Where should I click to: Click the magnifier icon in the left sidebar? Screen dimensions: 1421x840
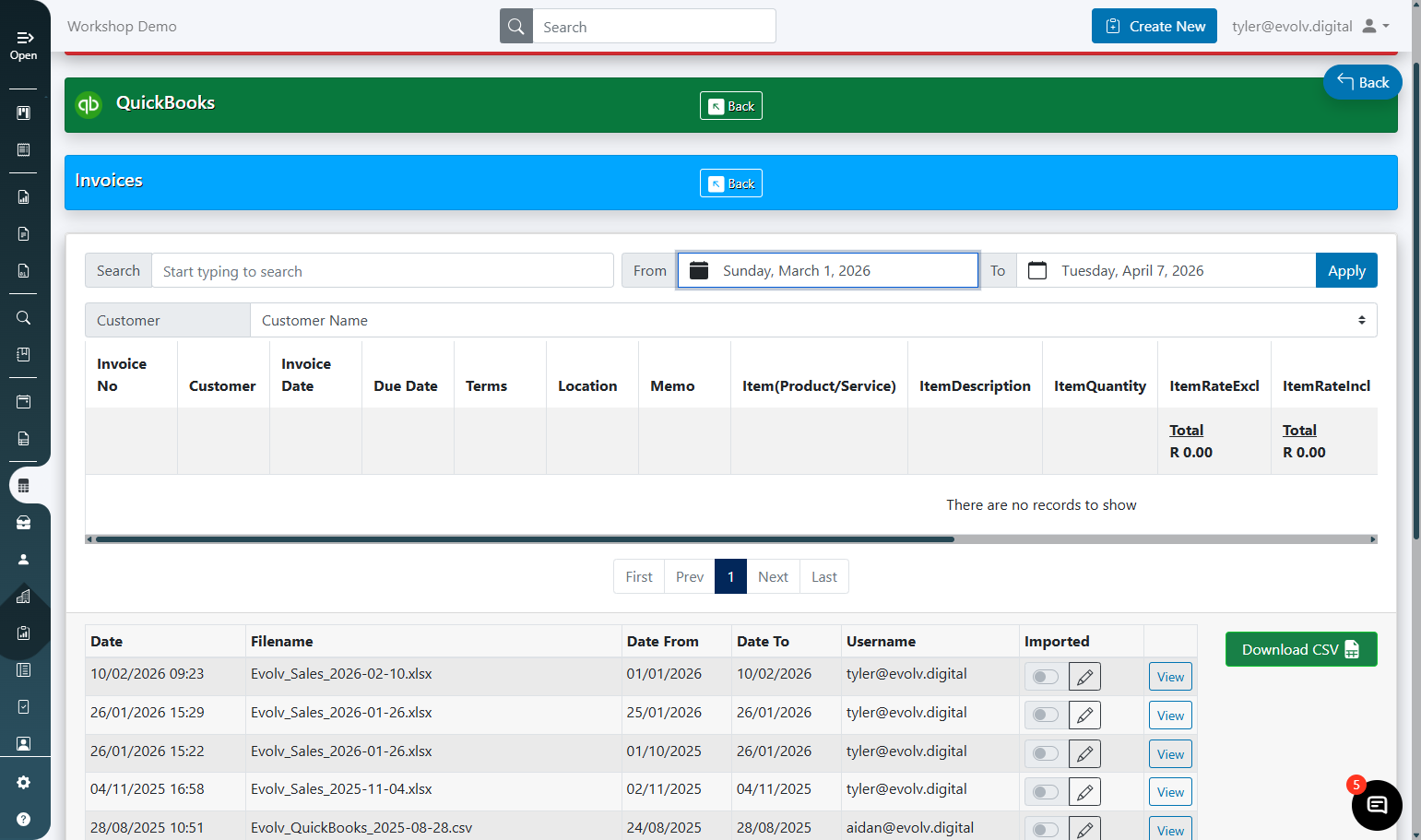[24, 318]
